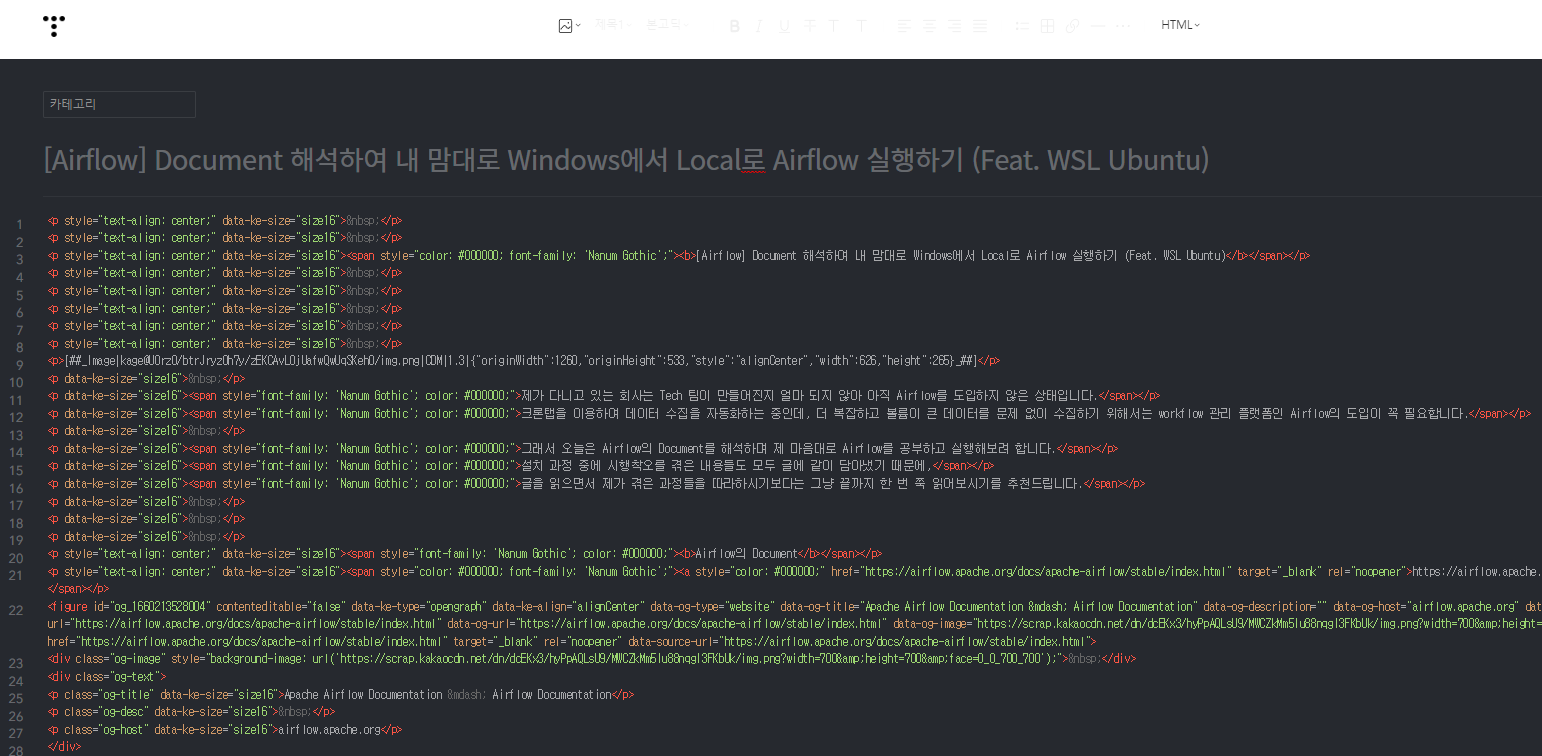Open the 제목1 heading style dropdown

point(613,24)
